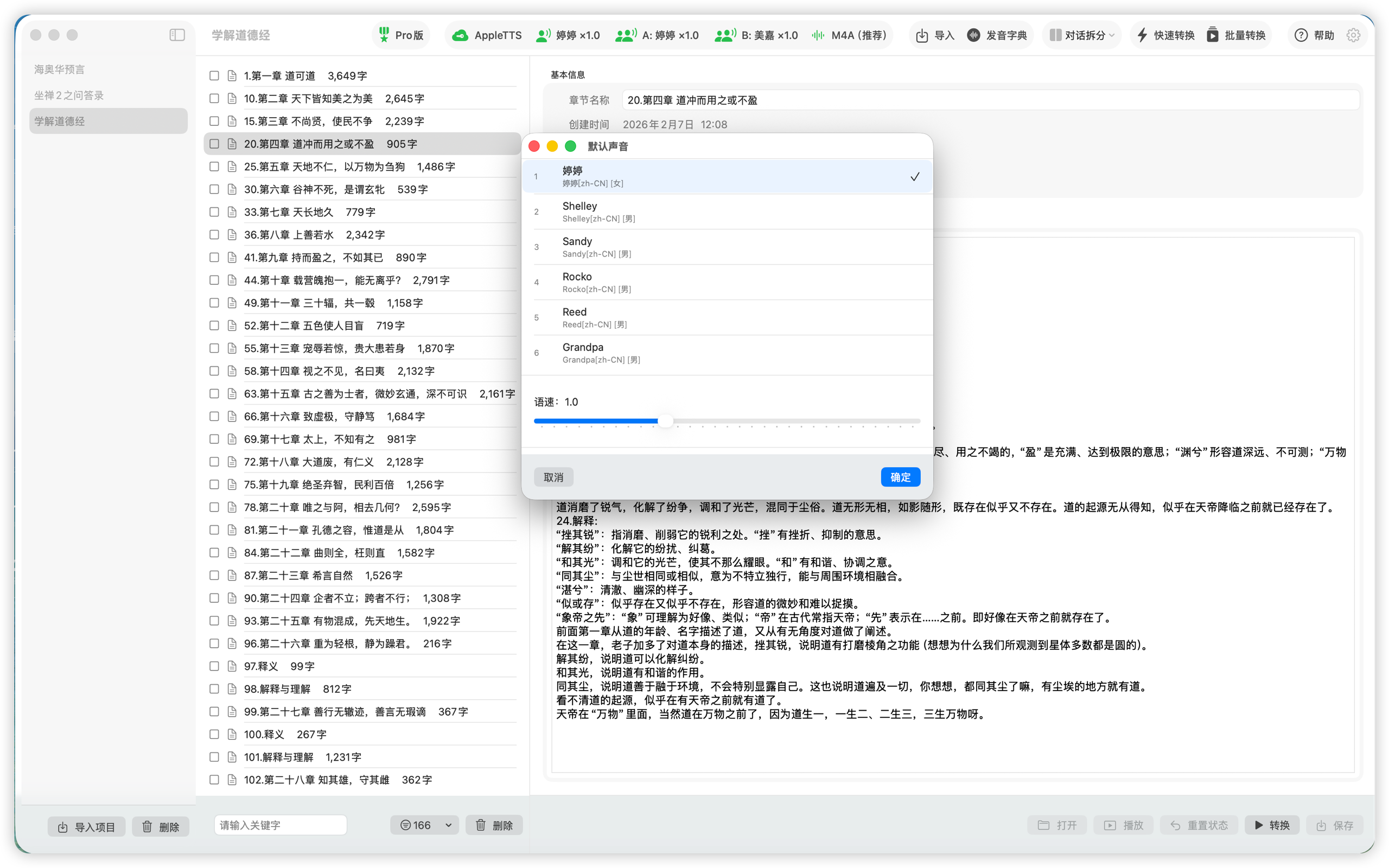Click the 章节名称 chapter name field
This screenshot has height=868, width=1389.
(x=990, y=100)
